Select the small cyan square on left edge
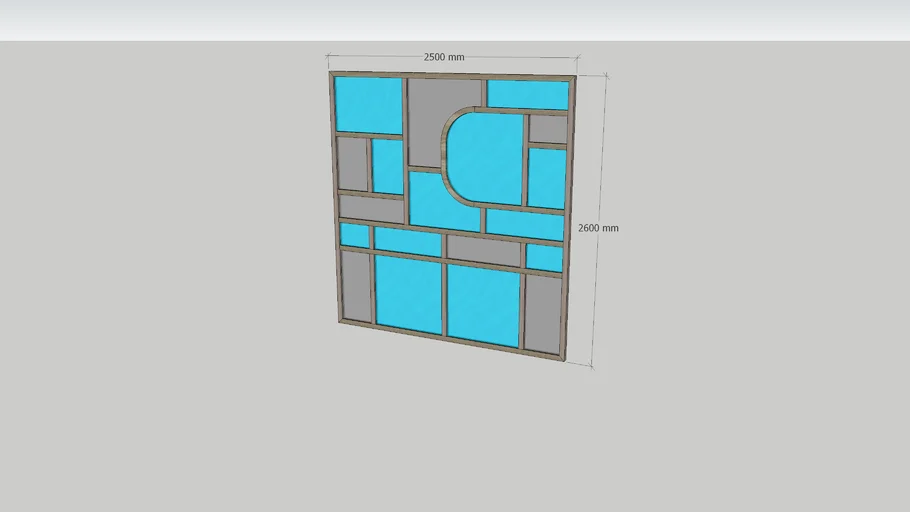910x512 pixels. (354, 235)
